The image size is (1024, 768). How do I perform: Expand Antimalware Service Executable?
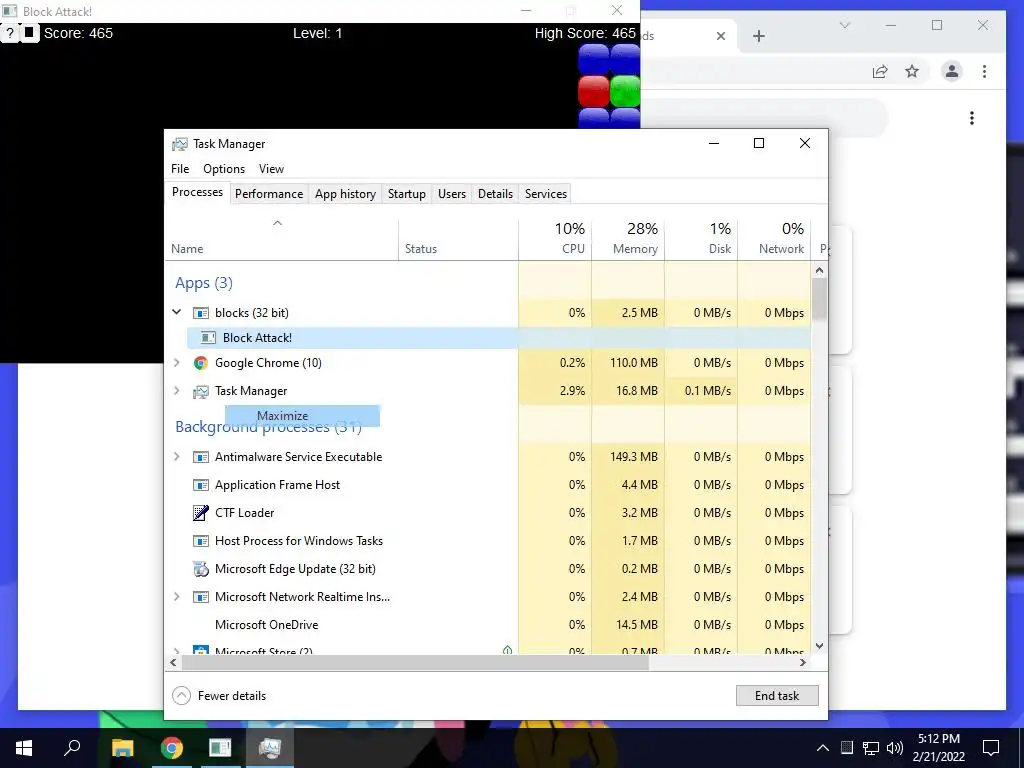click(x=176, y=456)
